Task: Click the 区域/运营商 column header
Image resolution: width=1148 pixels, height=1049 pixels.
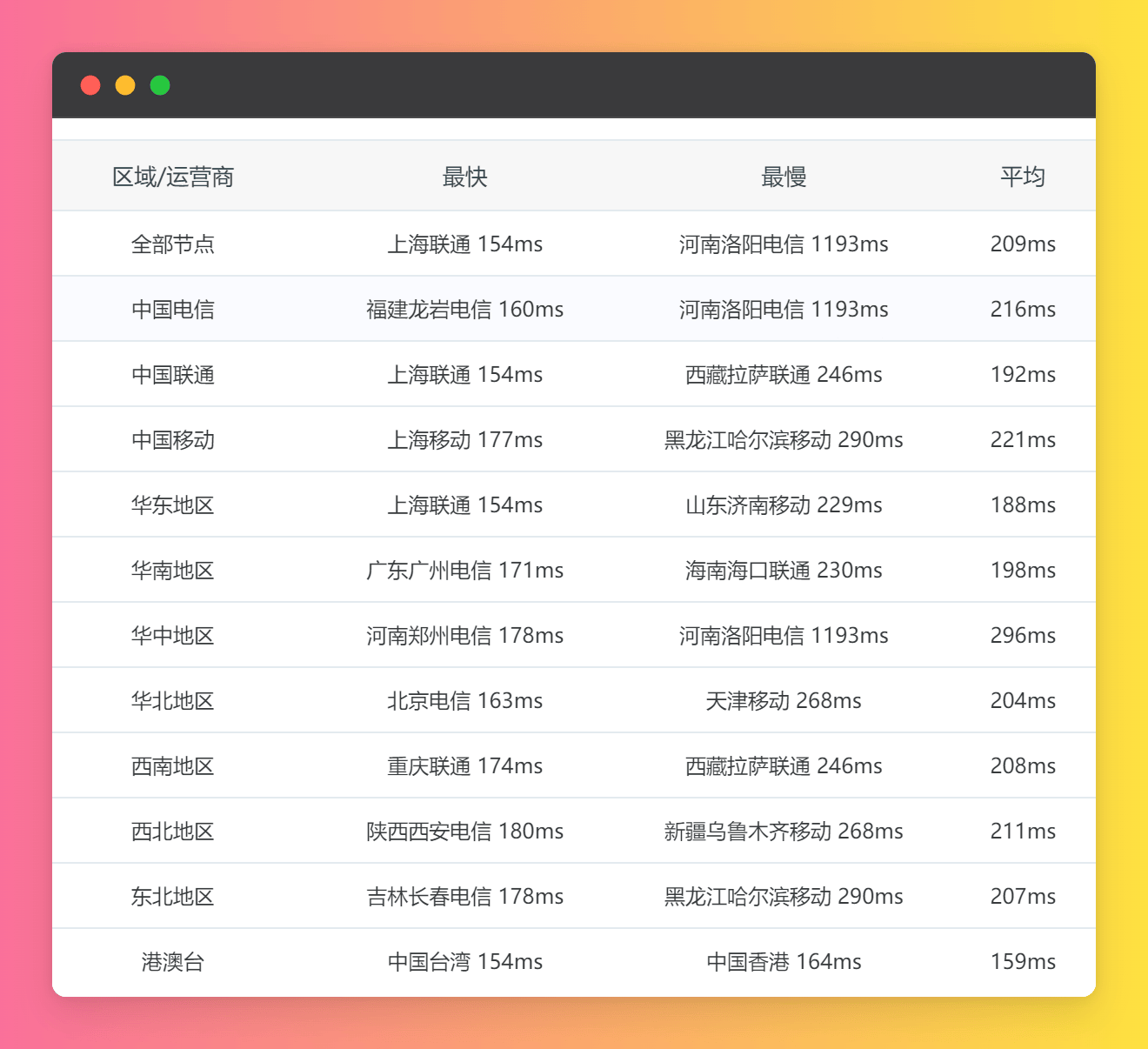Action: pyautogui.click(x=173, y=177)
